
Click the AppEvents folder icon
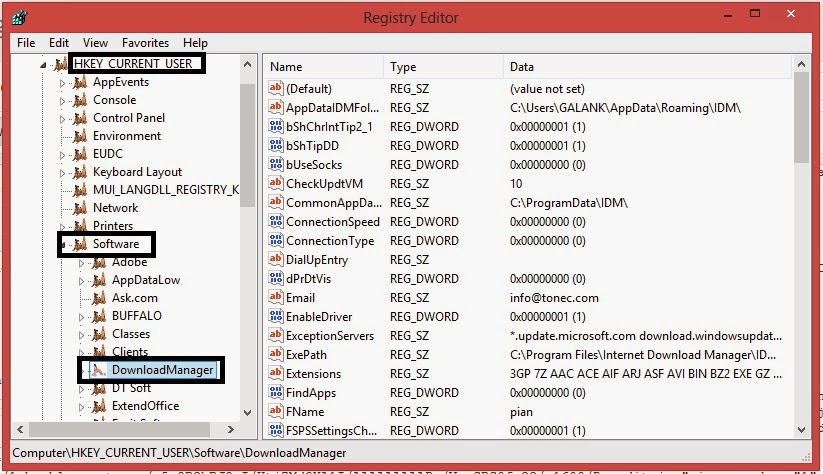(80, 82)
